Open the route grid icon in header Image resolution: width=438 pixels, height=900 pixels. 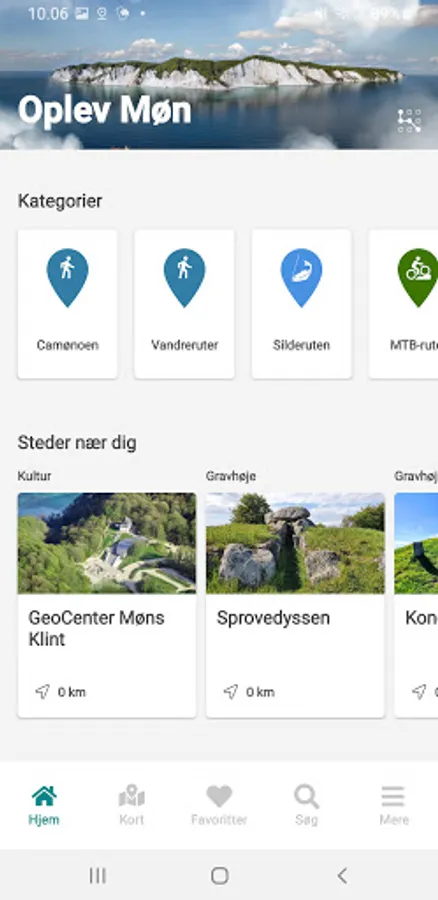click(x=409, y=121)
